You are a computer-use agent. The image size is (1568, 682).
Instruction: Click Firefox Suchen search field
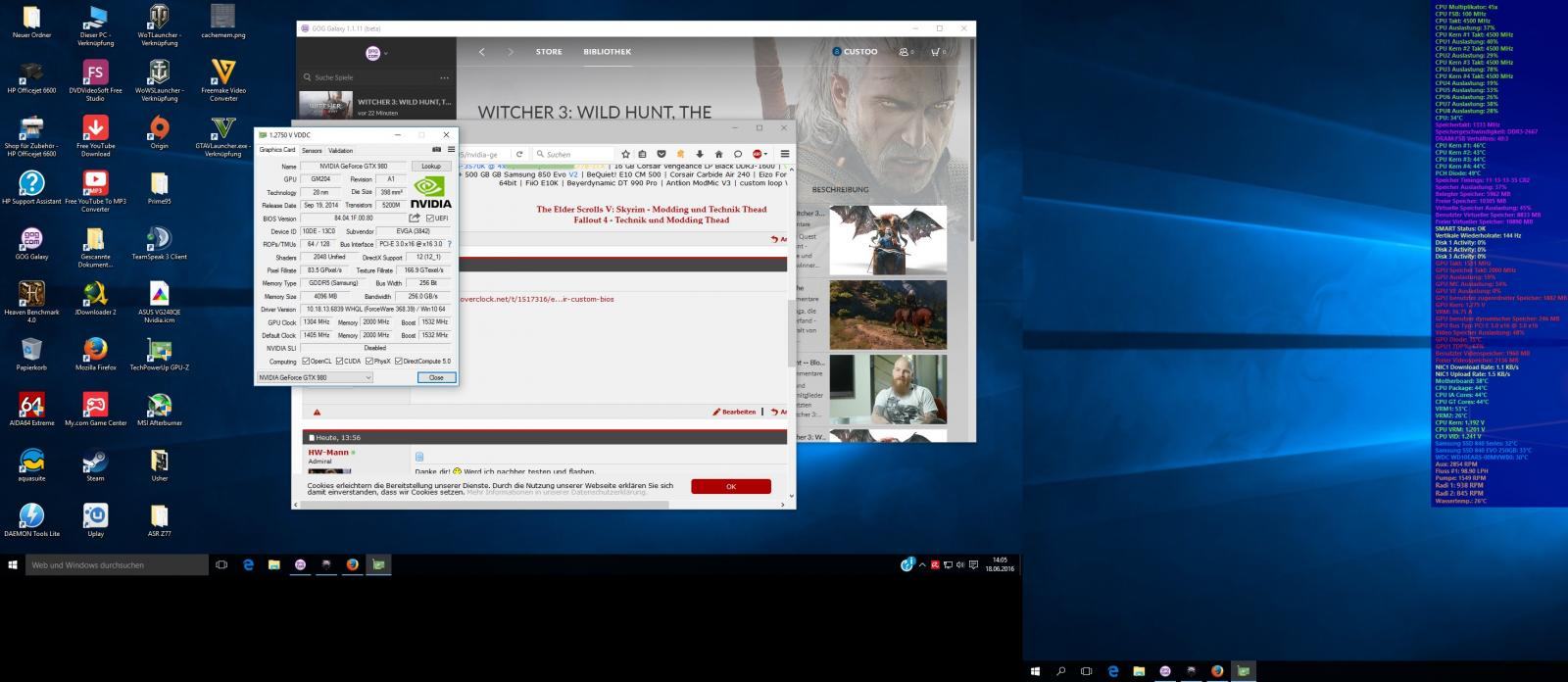pyautogui.click(x=573, y=154)
